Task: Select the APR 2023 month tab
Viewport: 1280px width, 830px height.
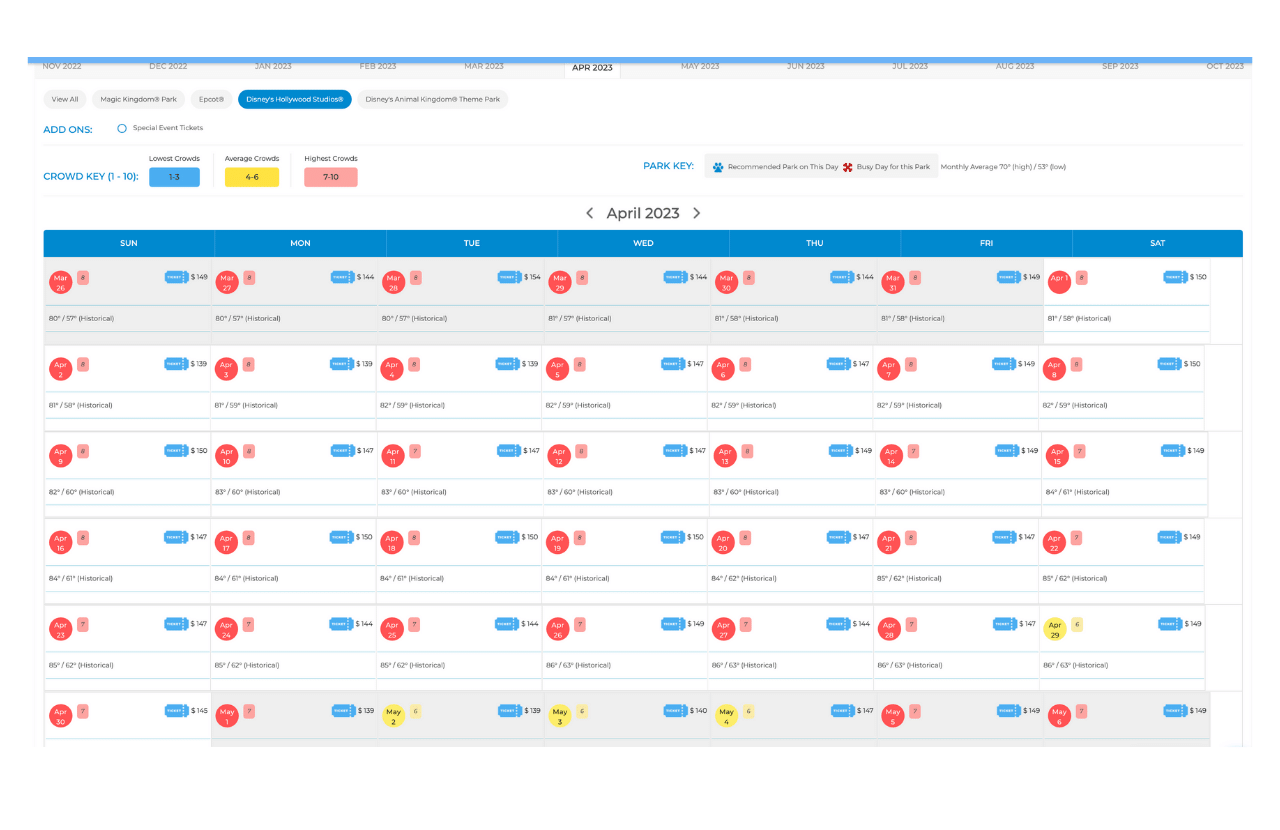Action: click(592, 68)
